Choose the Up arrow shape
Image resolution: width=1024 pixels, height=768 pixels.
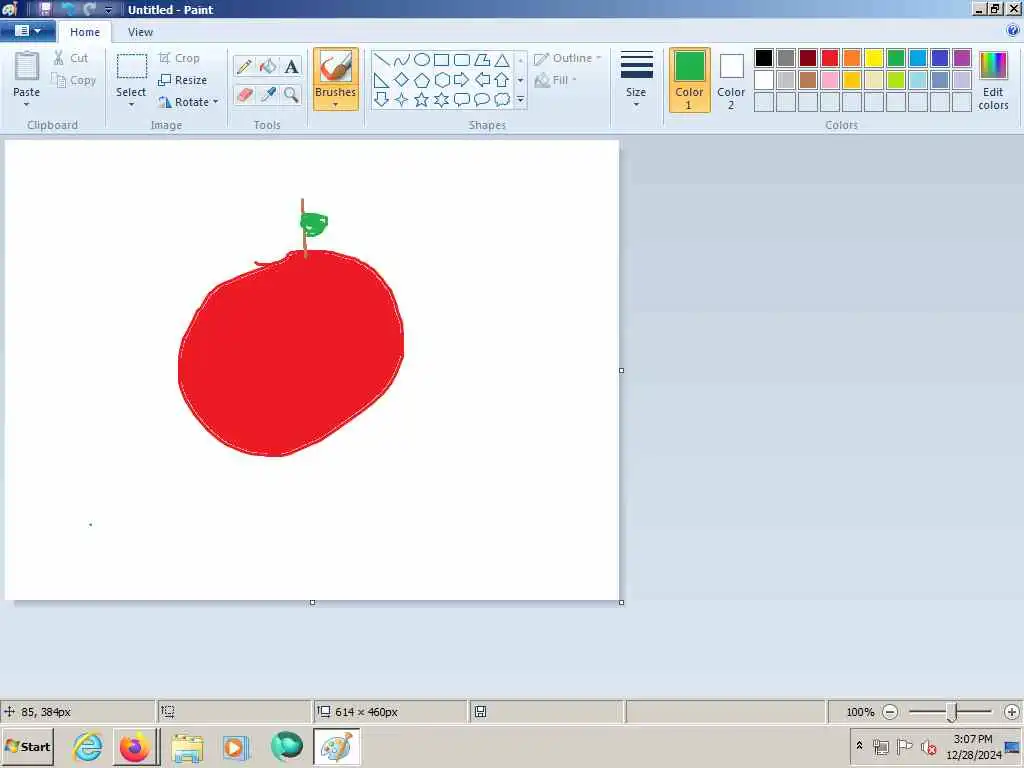coord(502,80)
